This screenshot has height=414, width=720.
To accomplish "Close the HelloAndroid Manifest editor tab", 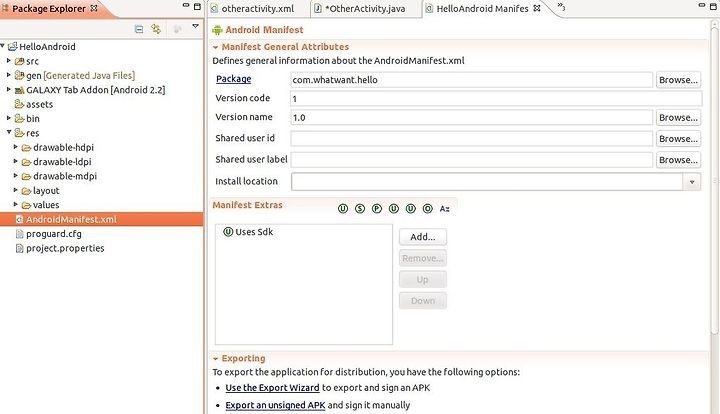I will pyautogui.click(x=537, y=8).
